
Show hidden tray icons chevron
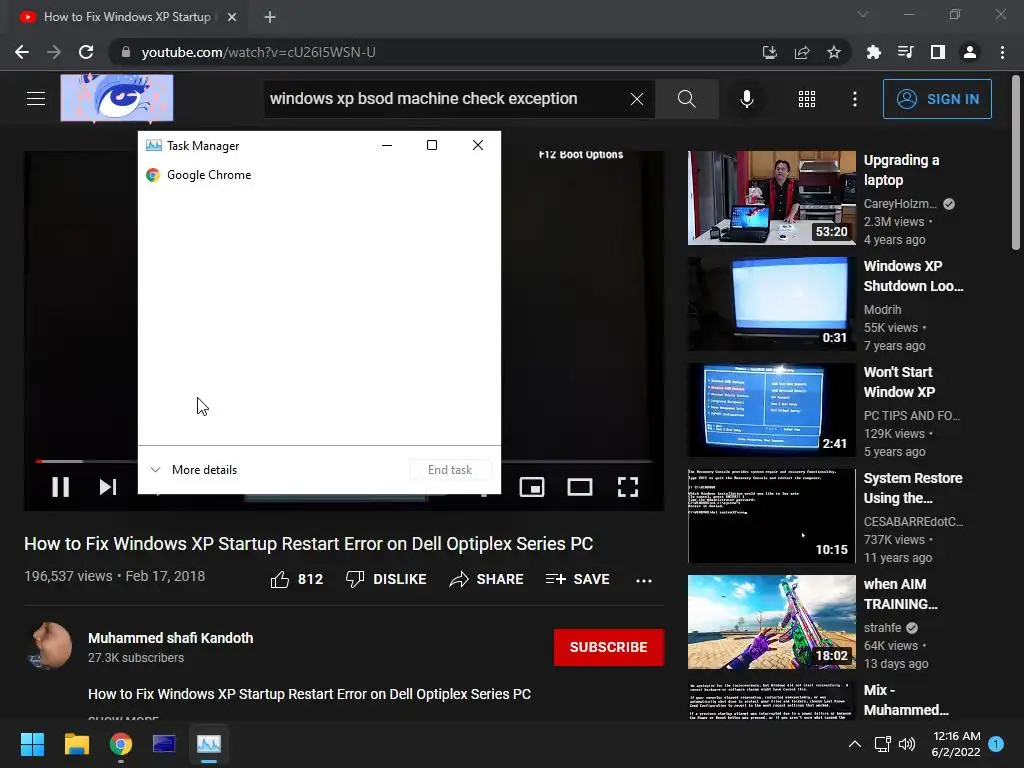854,744
